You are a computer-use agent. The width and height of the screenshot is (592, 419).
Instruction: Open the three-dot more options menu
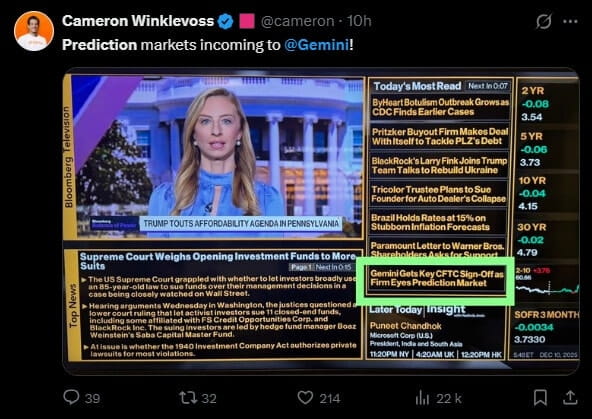570,22
